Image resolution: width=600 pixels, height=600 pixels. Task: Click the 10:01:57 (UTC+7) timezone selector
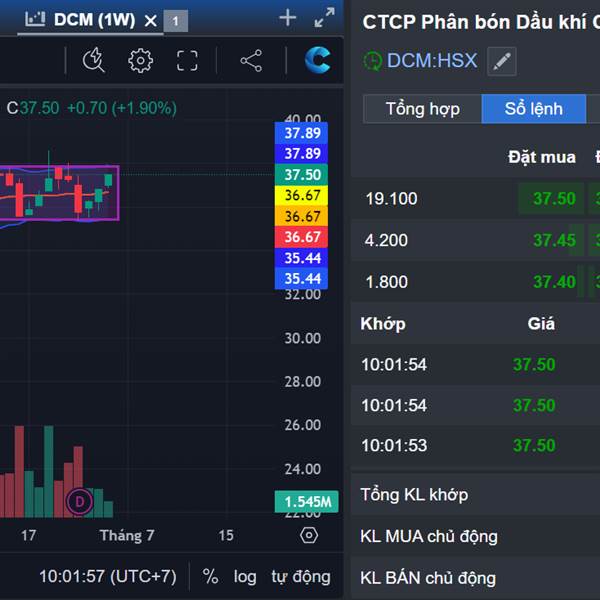[108, 576]
